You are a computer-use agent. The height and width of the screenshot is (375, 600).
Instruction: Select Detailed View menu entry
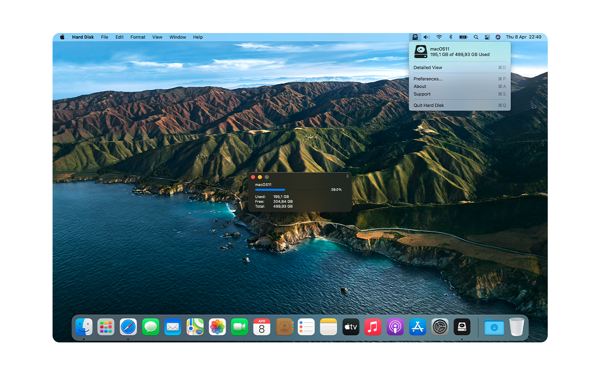tap(460, 67)
